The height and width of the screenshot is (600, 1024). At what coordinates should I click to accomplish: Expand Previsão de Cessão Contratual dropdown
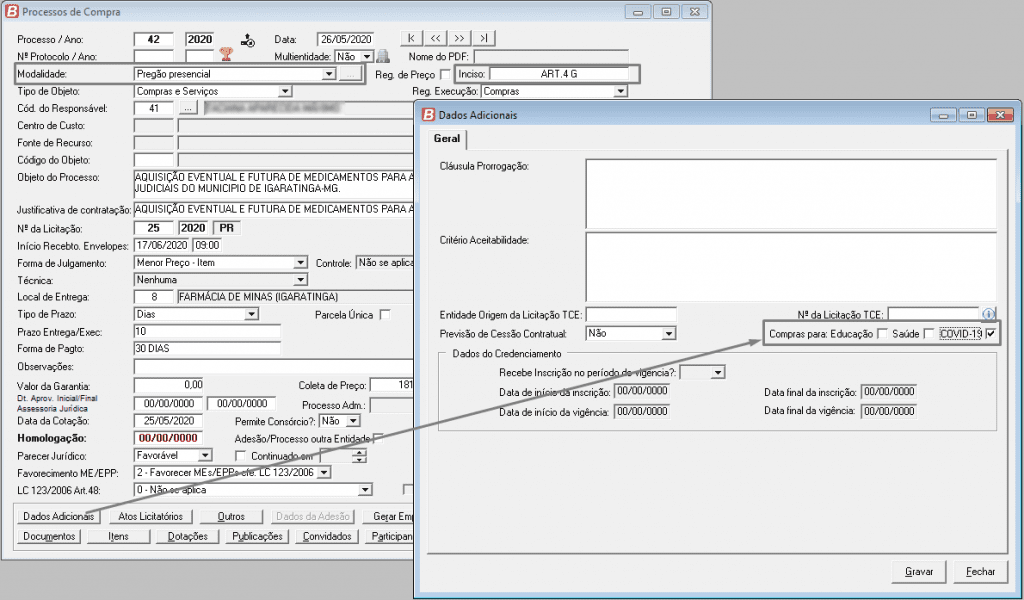[x=669, y=333]
